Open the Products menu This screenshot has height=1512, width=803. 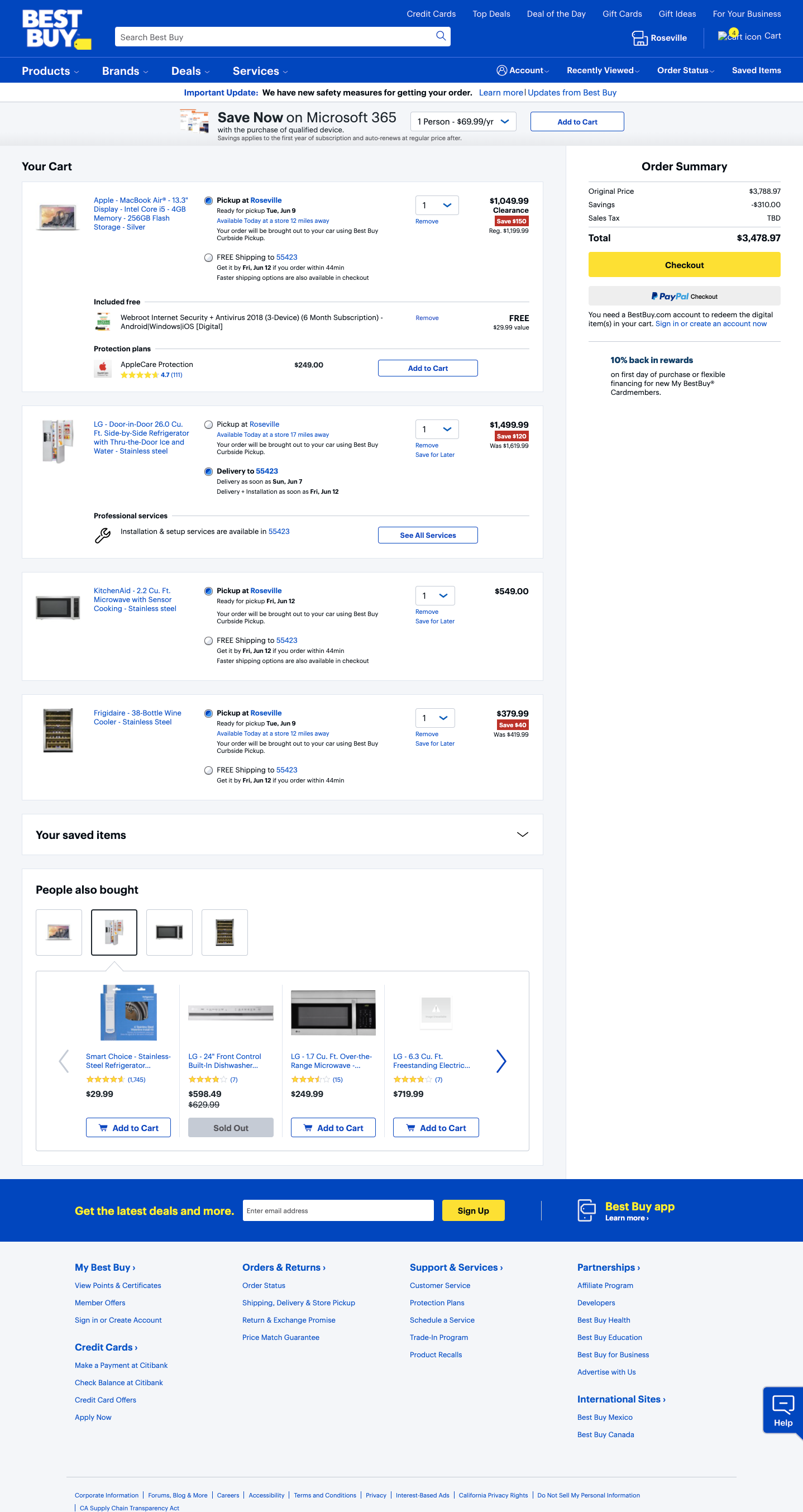coord(50,71)
